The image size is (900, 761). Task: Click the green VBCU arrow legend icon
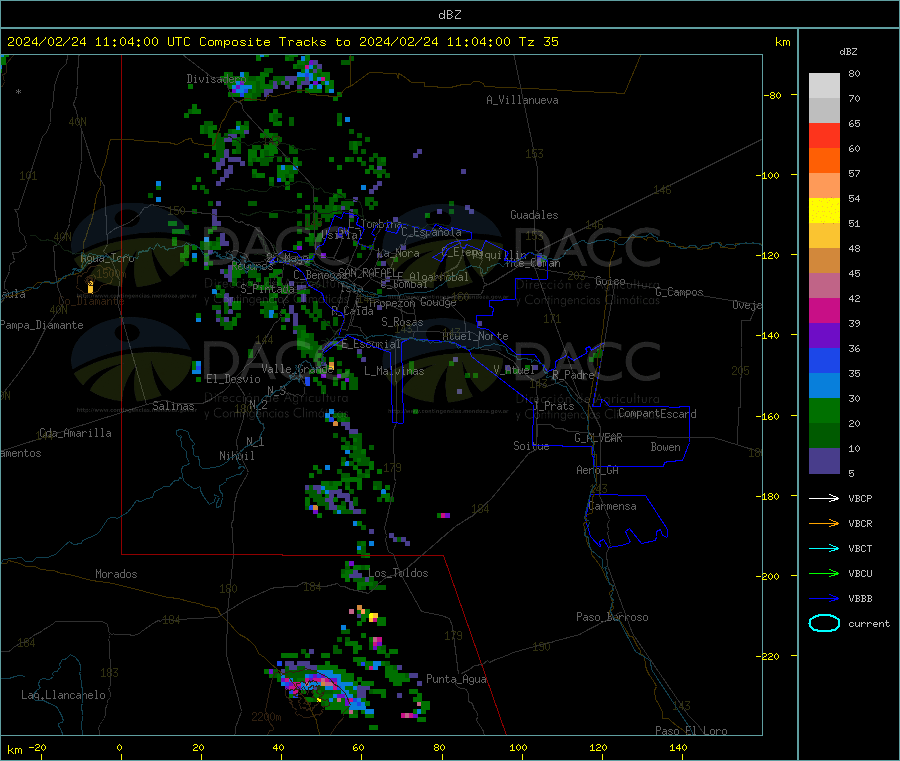coord(824,573)
